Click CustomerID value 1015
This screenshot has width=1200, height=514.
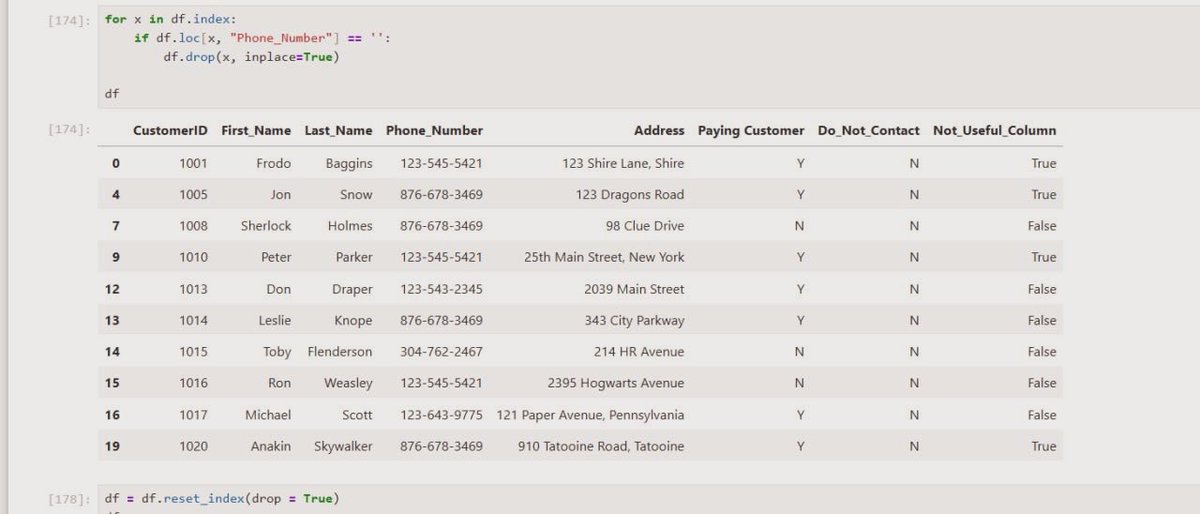coord(193,352)
